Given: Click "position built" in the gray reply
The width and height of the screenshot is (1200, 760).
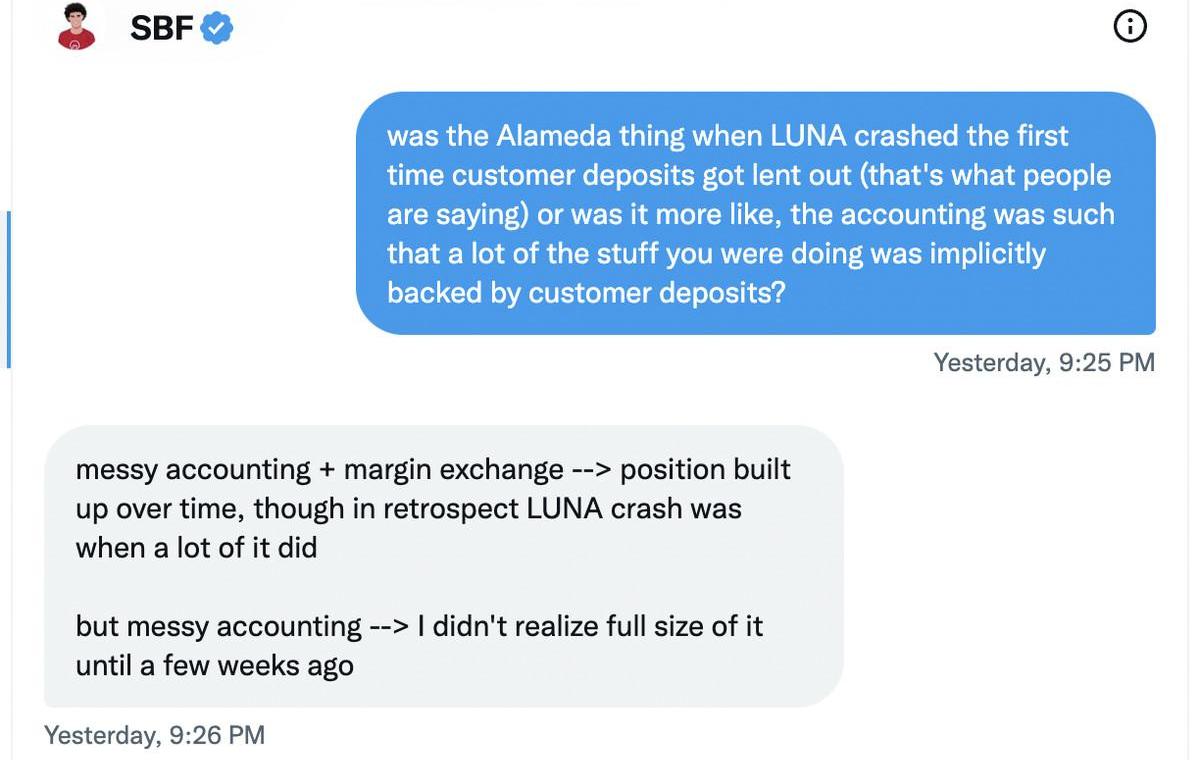Looking at the screenshot, I should 705,469.
